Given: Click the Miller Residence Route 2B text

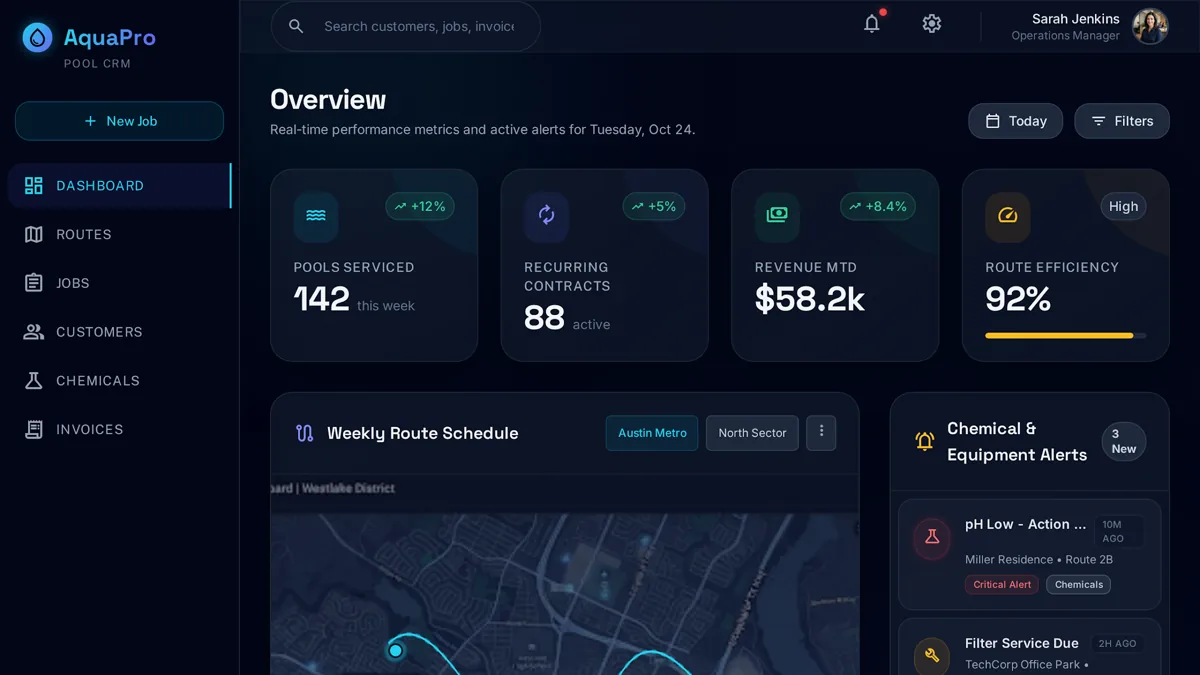Looking at the screenshot, I should 1039,560.
